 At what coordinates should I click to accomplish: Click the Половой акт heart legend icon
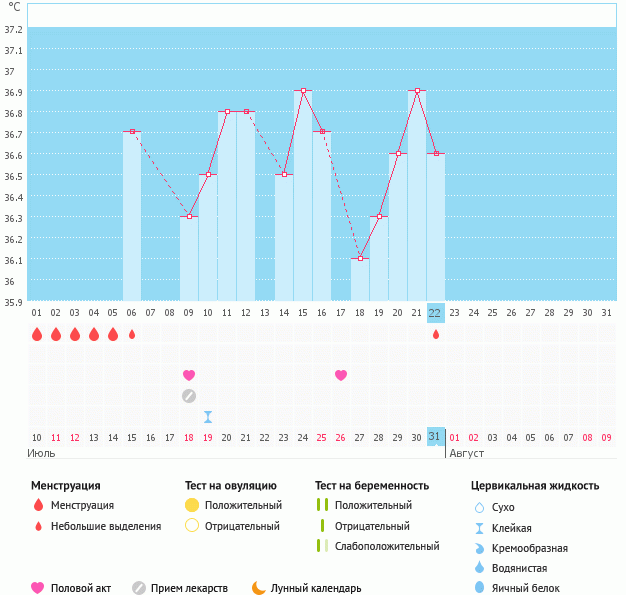click(x=38, y=588)
